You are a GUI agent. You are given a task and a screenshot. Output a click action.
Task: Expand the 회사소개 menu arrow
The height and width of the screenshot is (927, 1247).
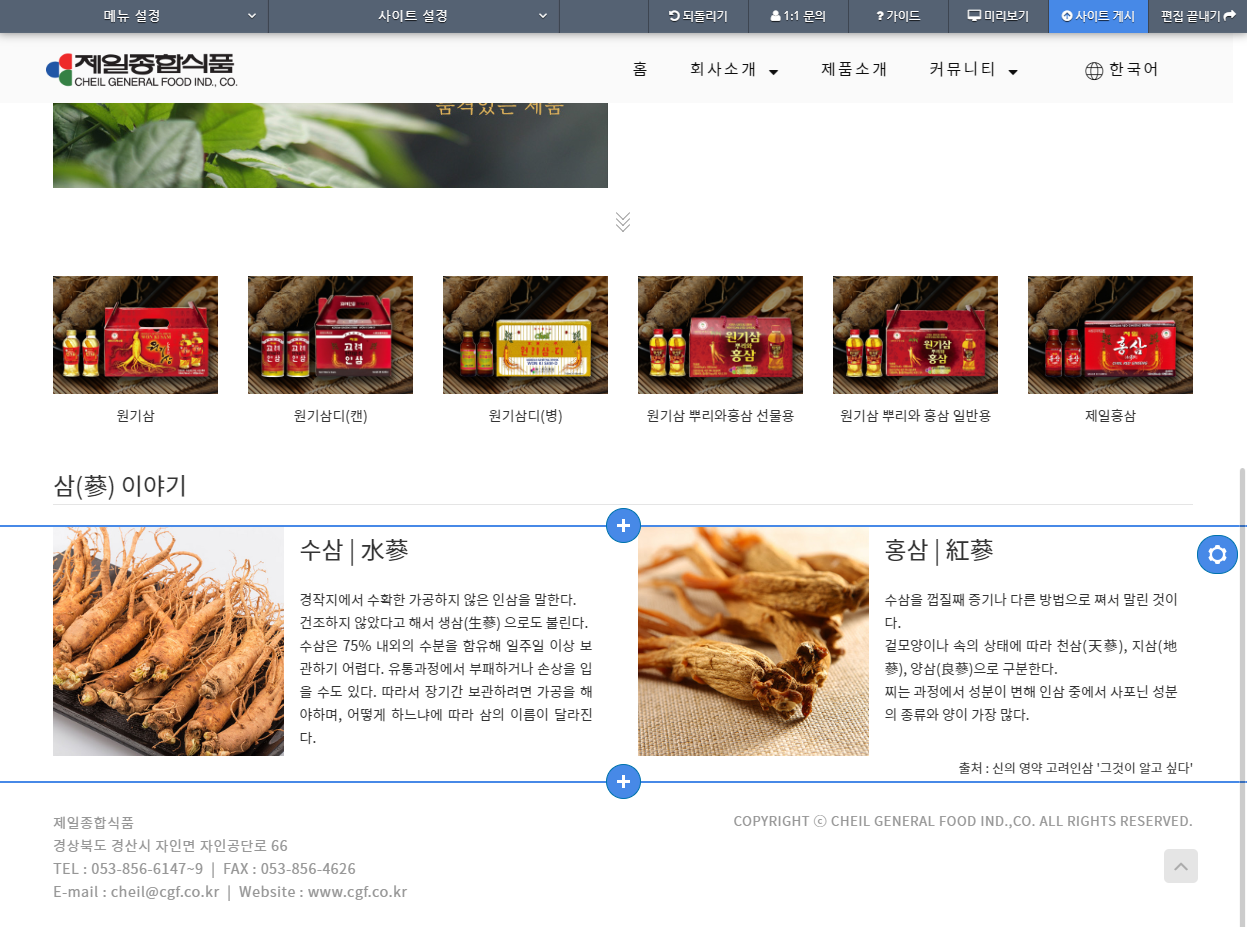(x=774, y=71)
